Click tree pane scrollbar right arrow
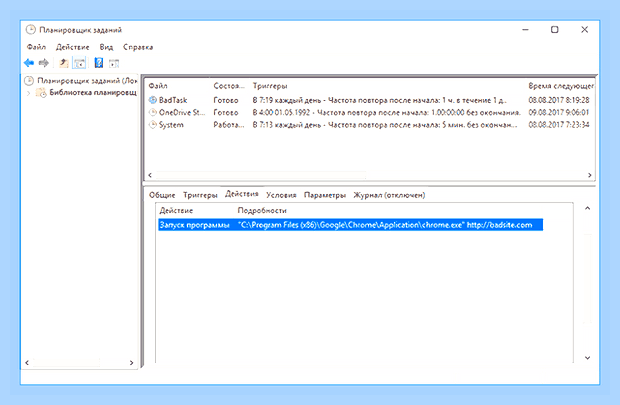The image size is (620, 405). pos(131,362)
